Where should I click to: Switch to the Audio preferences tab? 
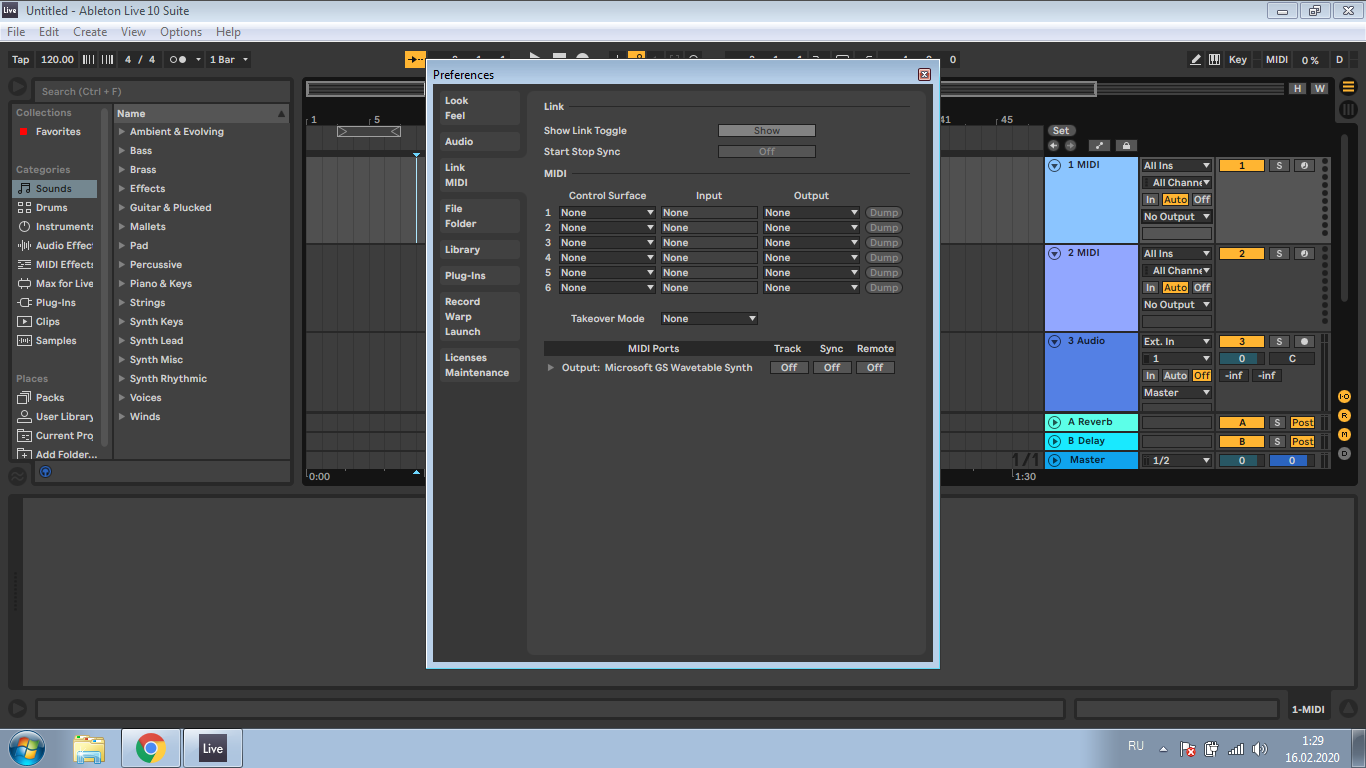(459, 142)
